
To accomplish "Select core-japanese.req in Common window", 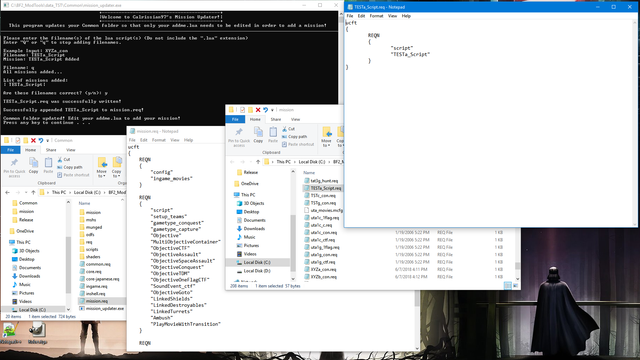I will click(102, 279).
